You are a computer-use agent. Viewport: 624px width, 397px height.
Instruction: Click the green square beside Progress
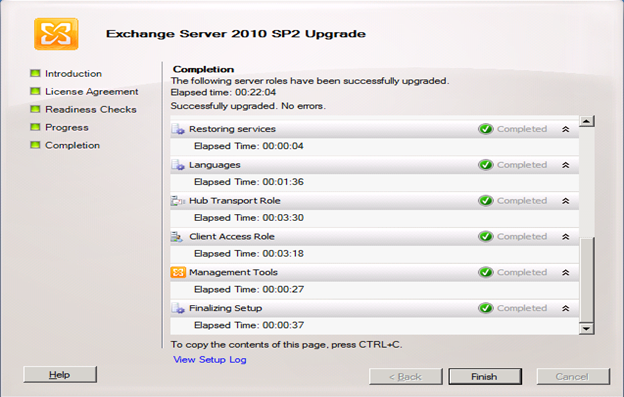tap(35, 127)
